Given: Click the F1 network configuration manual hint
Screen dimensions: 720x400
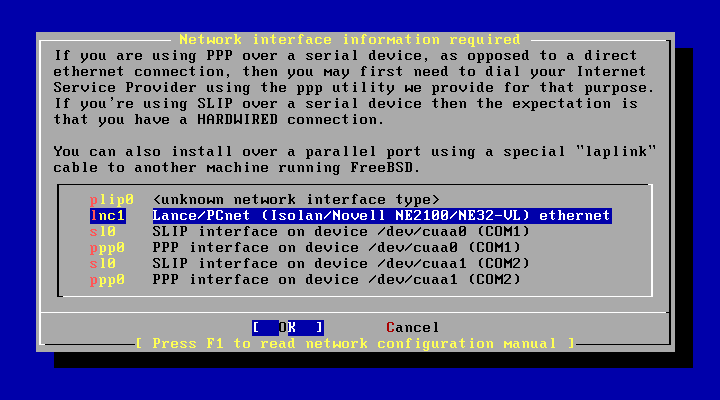Looking at the screenshot, I should click(x=355, y=344).
